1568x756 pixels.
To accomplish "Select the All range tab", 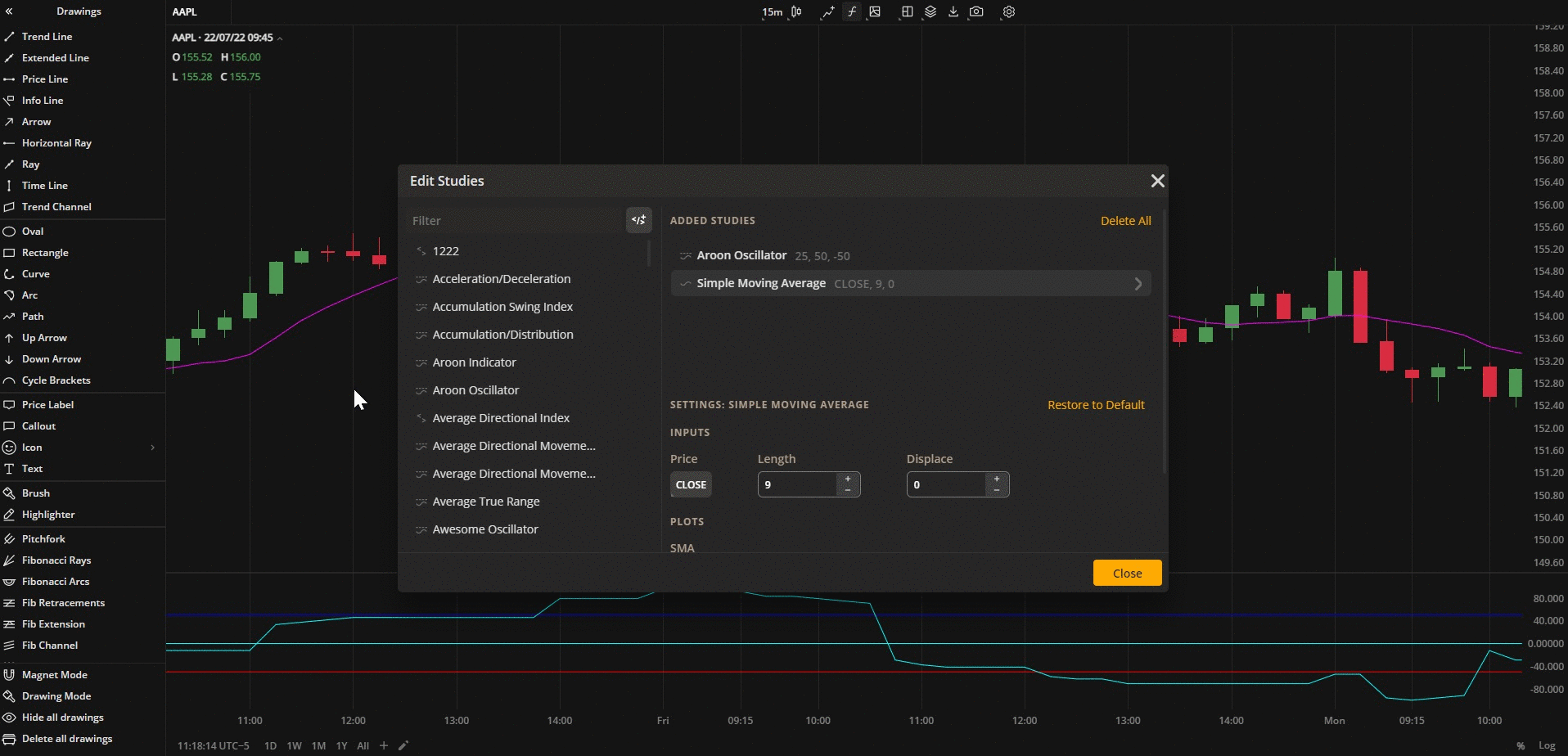I will tap(363, 745).
